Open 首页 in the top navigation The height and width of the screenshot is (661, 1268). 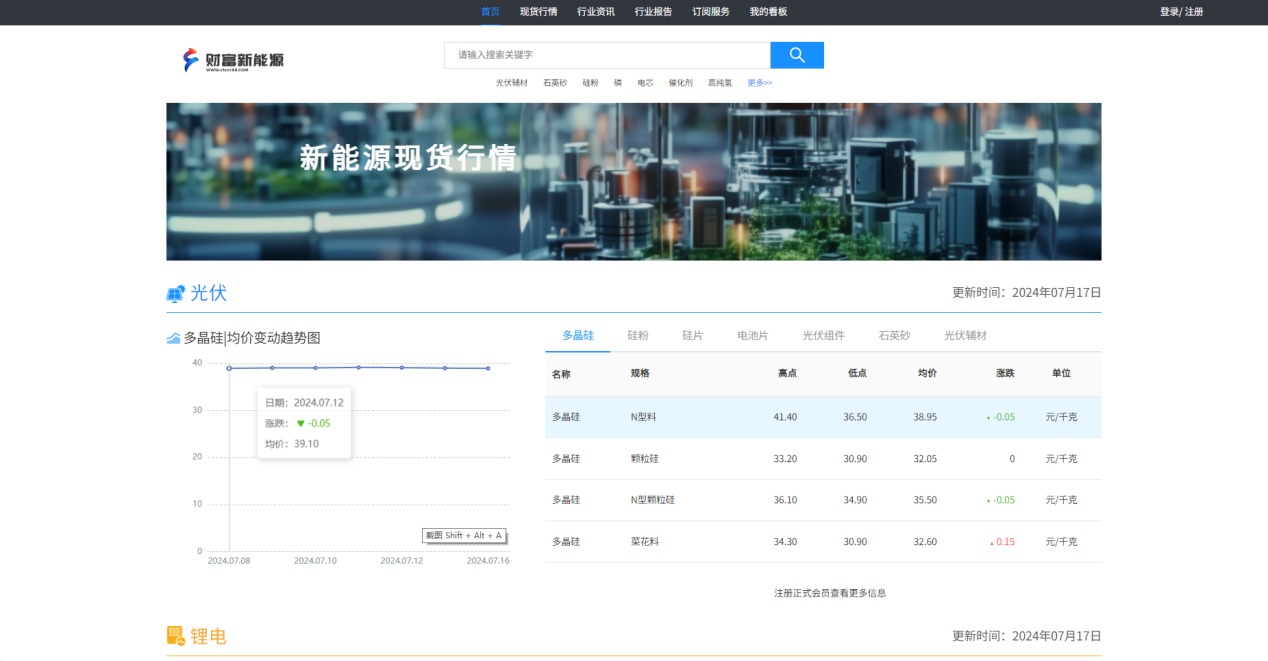[490, 12]
